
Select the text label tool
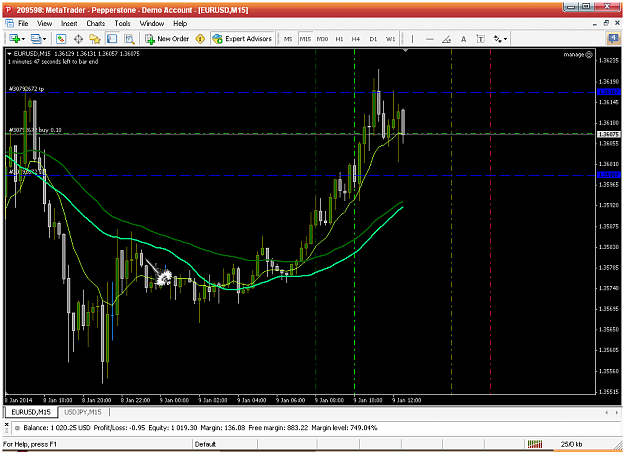pos(481,39)
